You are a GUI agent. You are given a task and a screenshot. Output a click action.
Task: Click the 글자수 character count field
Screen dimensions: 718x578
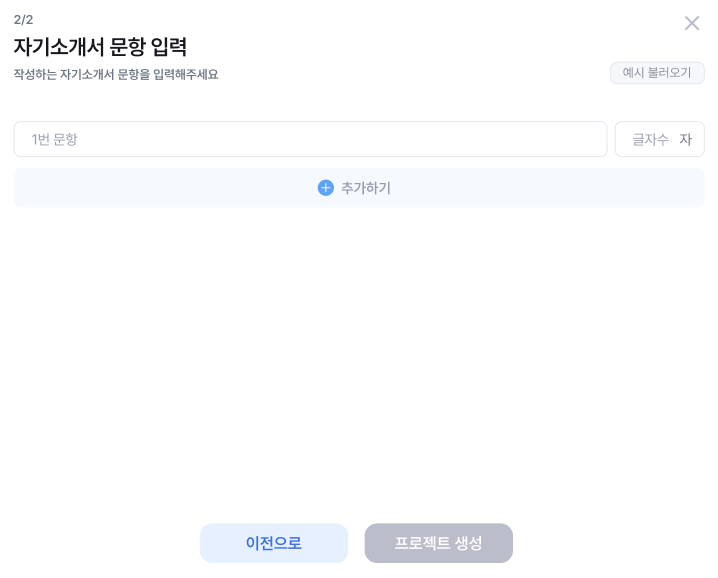pos(650,139)
